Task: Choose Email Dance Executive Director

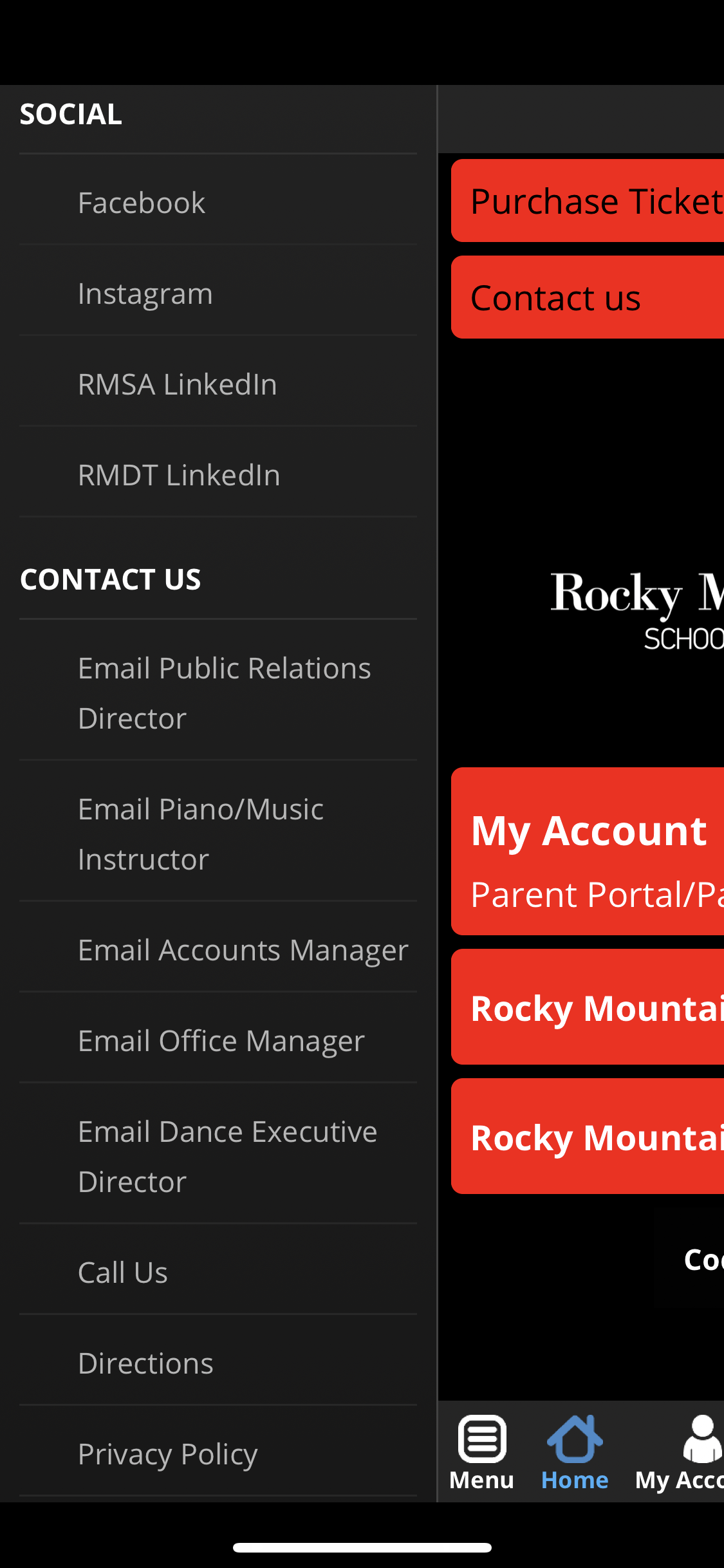Action: click(x=218, y=1157)
